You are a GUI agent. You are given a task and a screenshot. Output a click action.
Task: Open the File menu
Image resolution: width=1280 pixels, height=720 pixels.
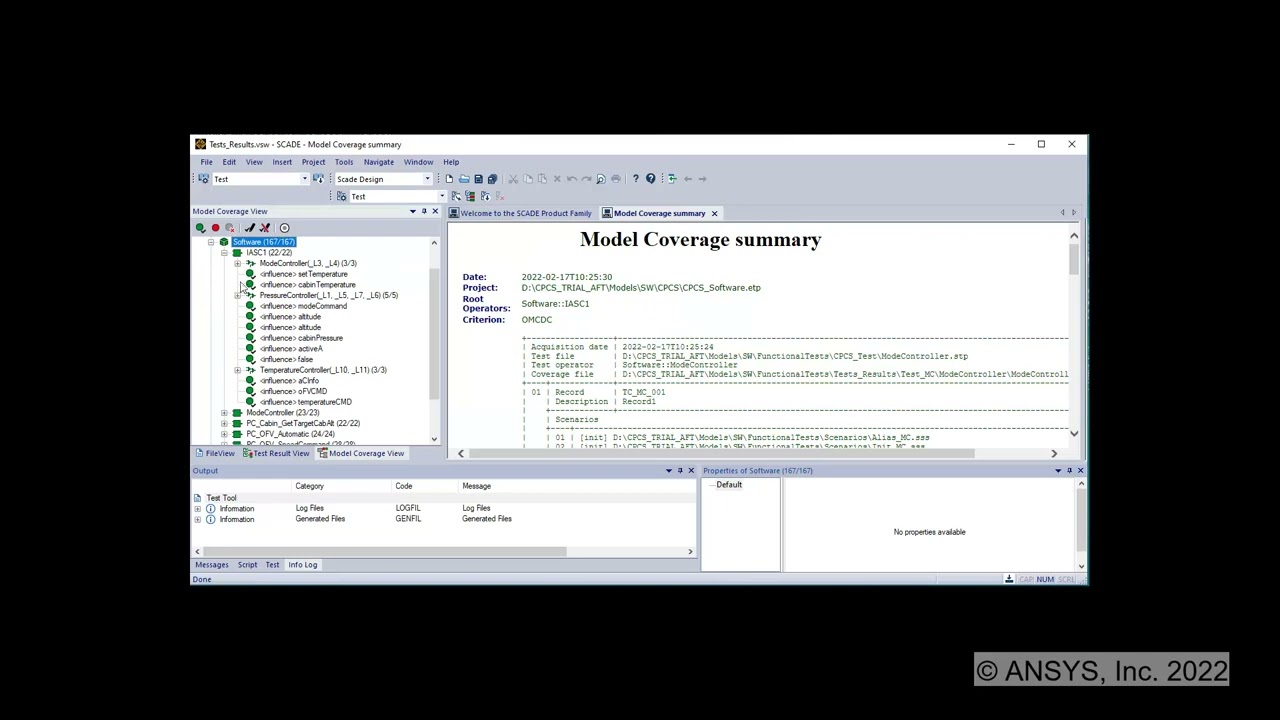coord(206,162)
